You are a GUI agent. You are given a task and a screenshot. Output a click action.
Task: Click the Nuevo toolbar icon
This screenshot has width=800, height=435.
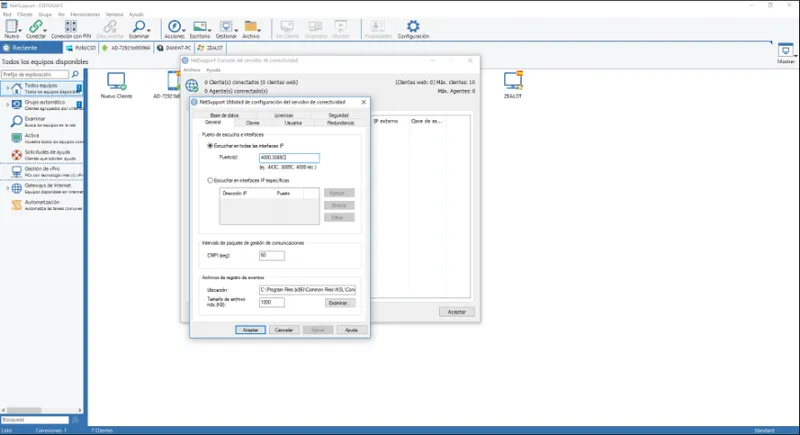tap(11, 26)
